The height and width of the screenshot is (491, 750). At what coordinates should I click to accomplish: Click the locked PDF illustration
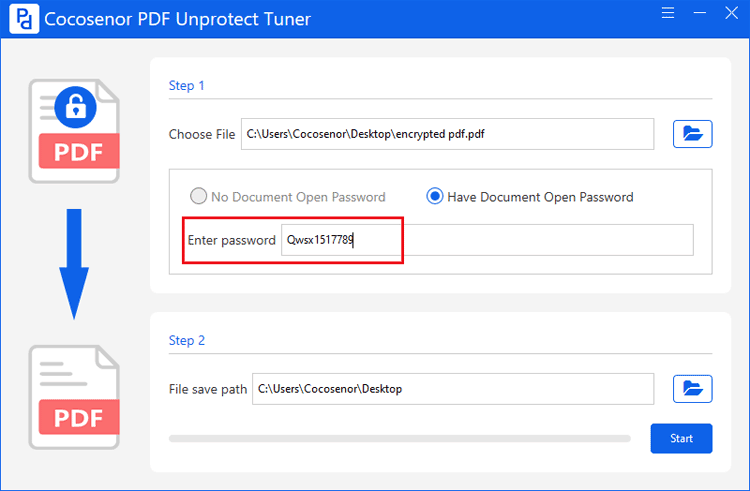(x=74, y=131)
